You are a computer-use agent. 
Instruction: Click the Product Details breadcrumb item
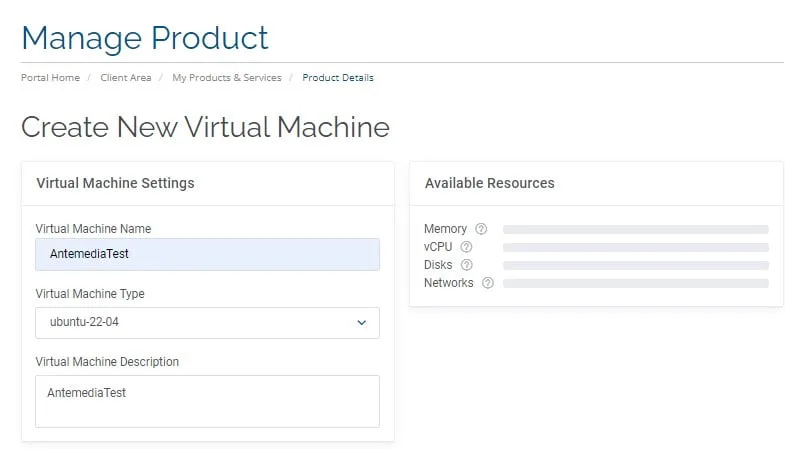pyautogui.click(x=338, y=78)
